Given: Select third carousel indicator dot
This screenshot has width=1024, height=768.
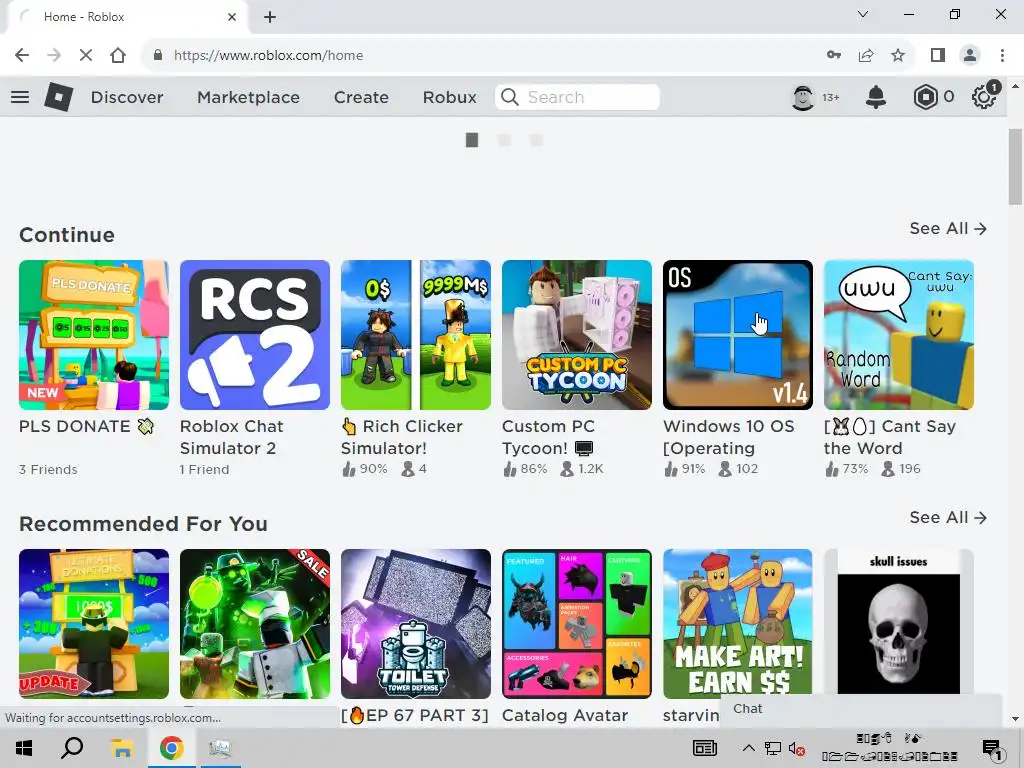Looking at the screenshot, I should tap(536, 140).
